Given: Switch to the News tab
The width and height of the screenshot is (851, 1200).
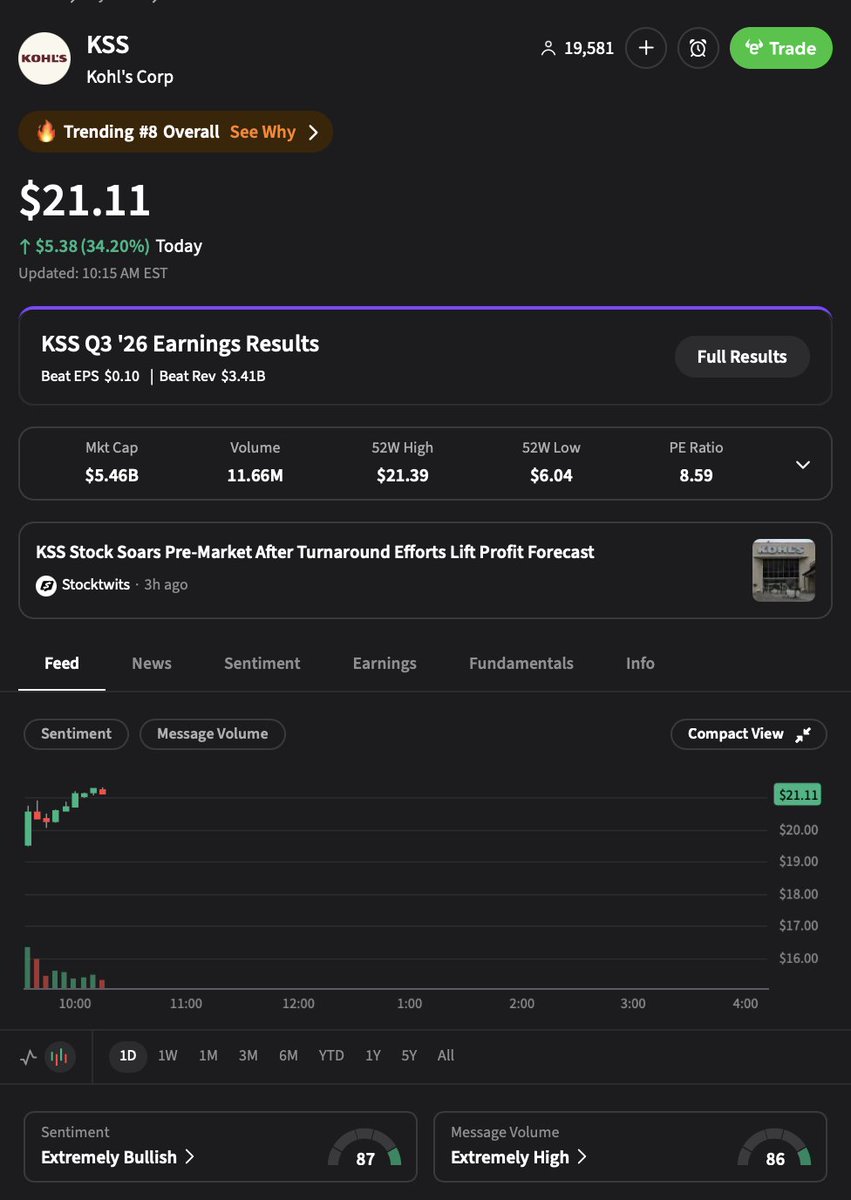Looking at the screenshot, I should point(152,663).
